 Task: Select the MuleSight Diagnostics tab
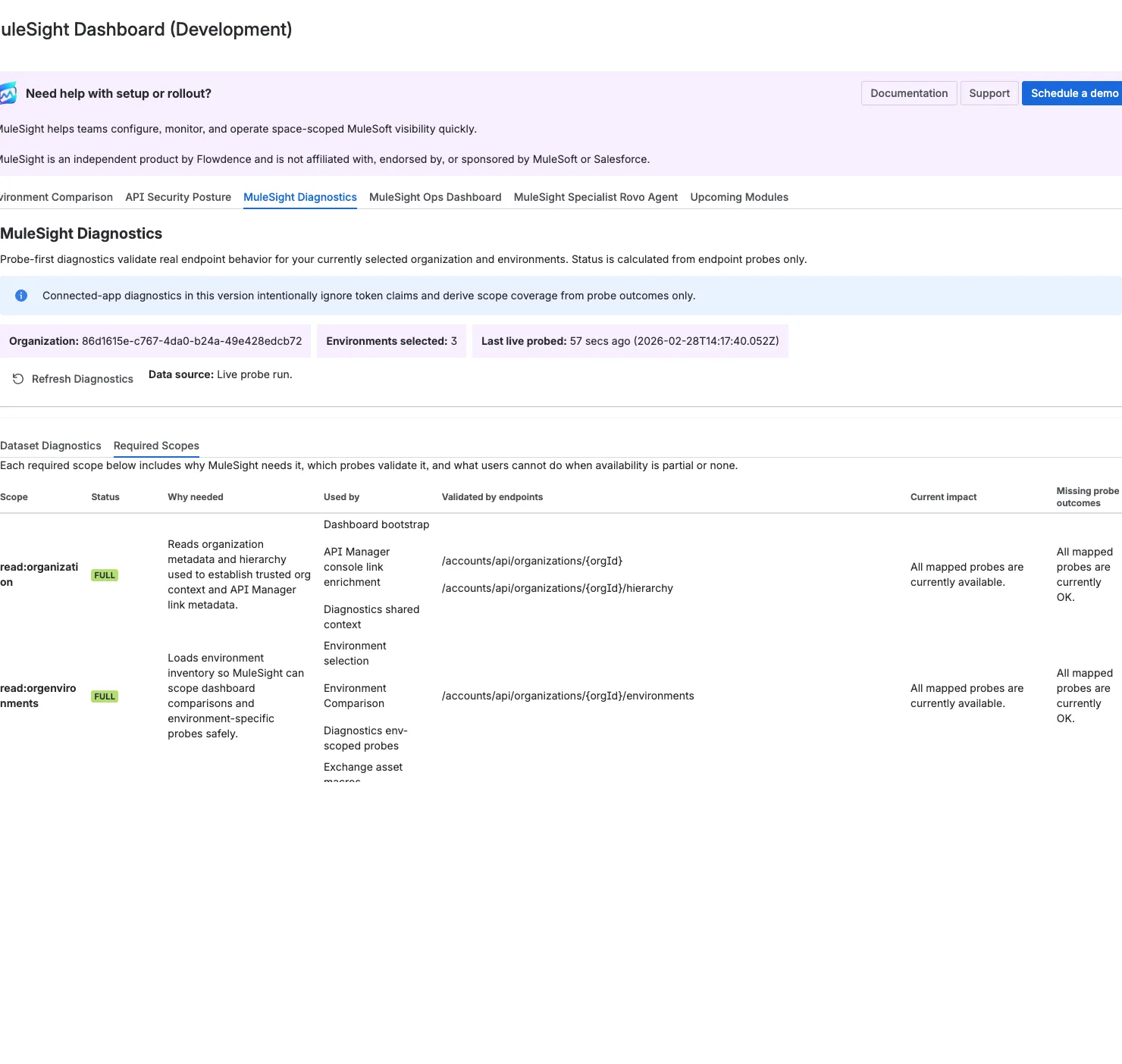pyautogui.click(x=300, y=197)
